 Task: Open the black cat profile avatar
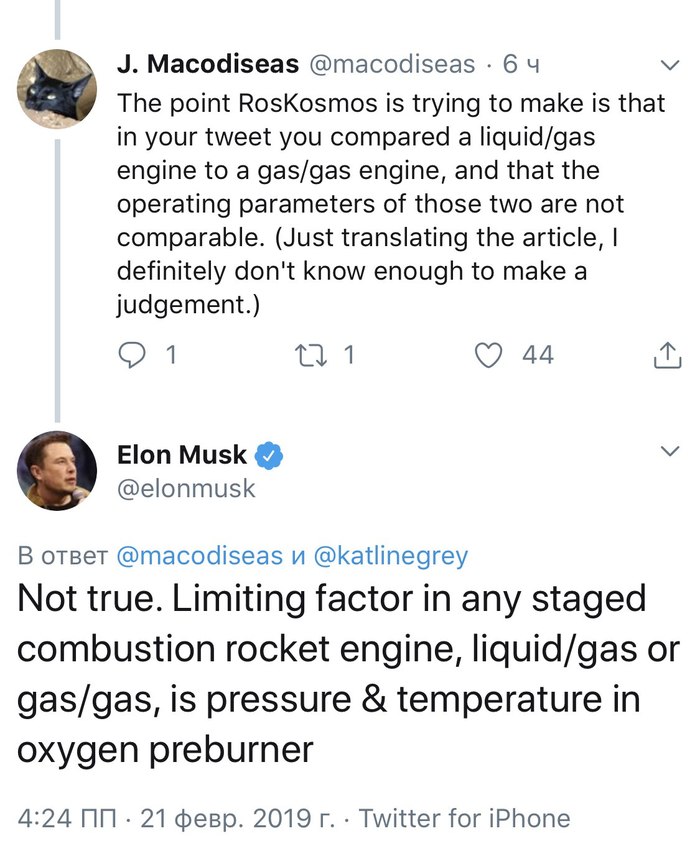click(56, 88)
